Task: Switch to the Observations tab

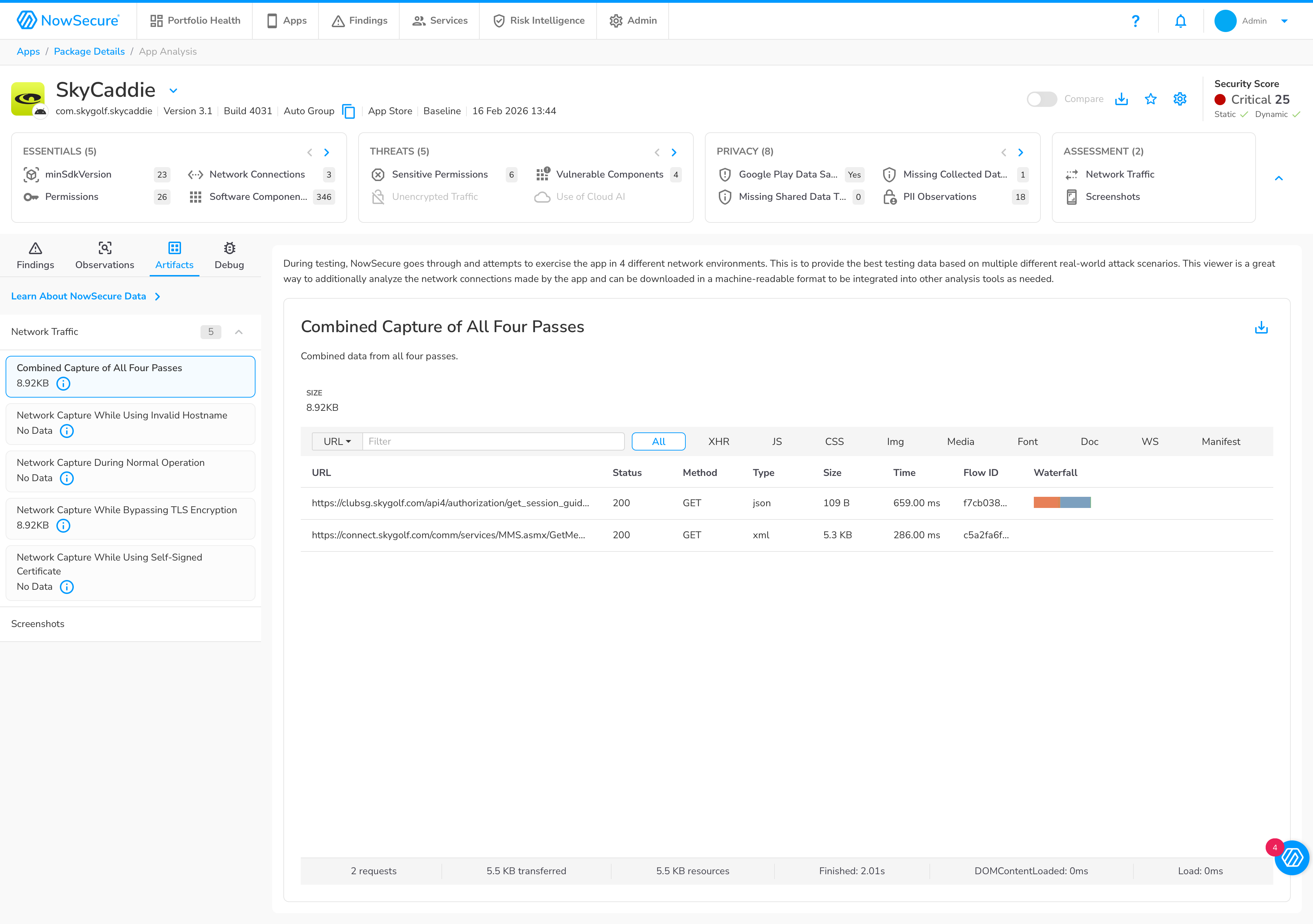Action: tap(105, 255)
